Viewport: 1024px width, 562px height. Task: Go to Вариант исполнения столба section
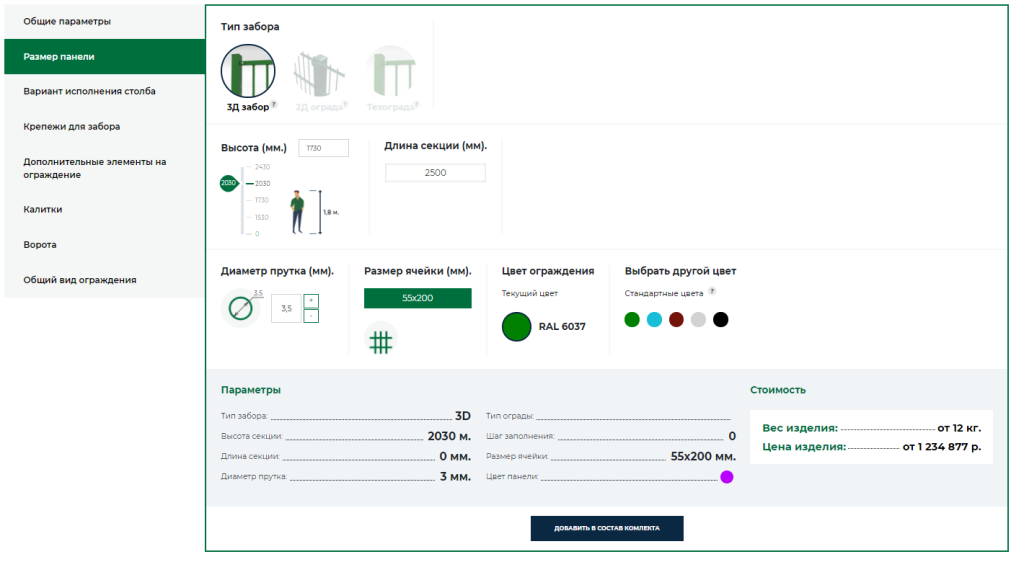[x=89, y=91]
